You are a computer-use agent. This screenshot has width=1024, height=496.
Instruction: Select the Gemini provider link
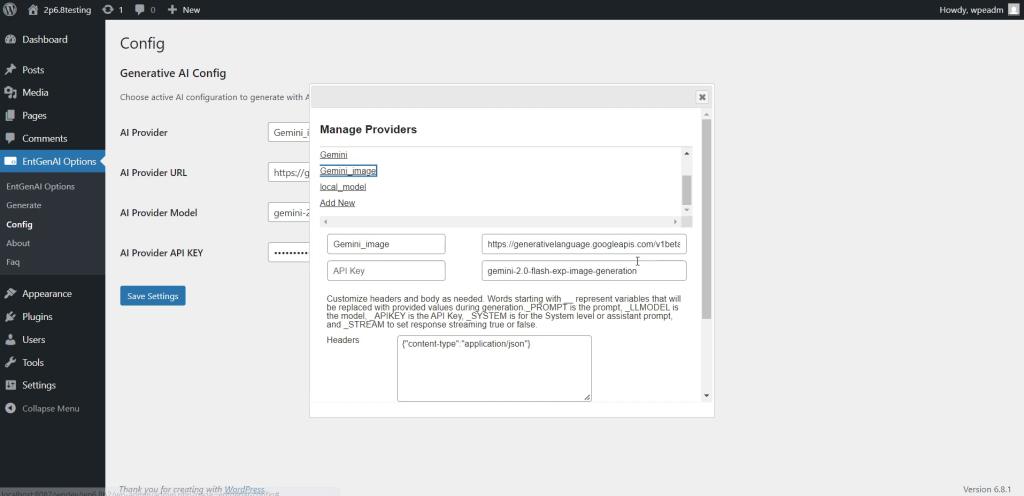[334, 155]
